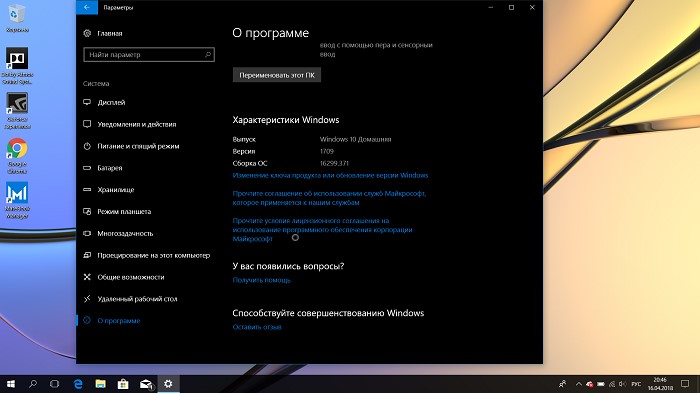Open Питание и спящий режим section

tap(131, 146)
